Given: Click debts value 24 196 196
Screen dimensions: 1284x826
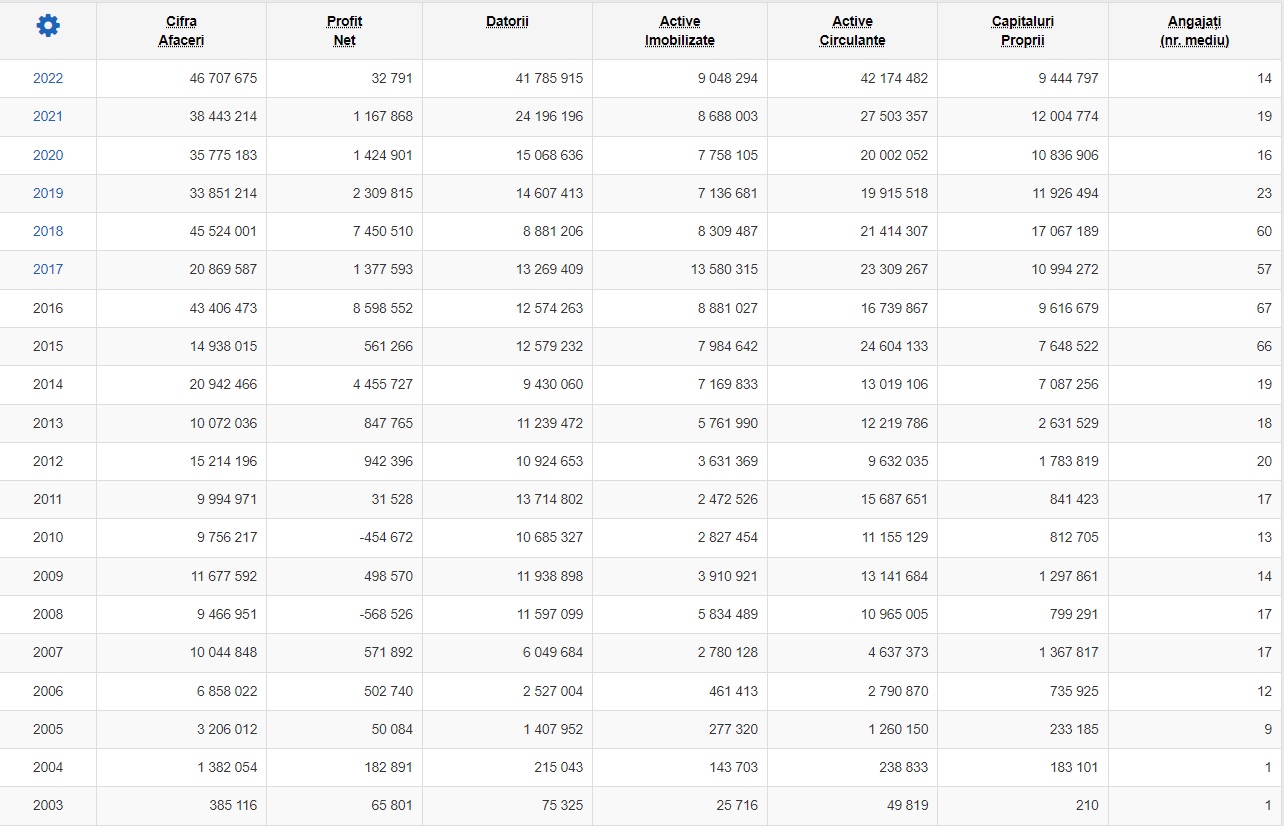Looking at the screenshot, I should click(x=550, y=116).
